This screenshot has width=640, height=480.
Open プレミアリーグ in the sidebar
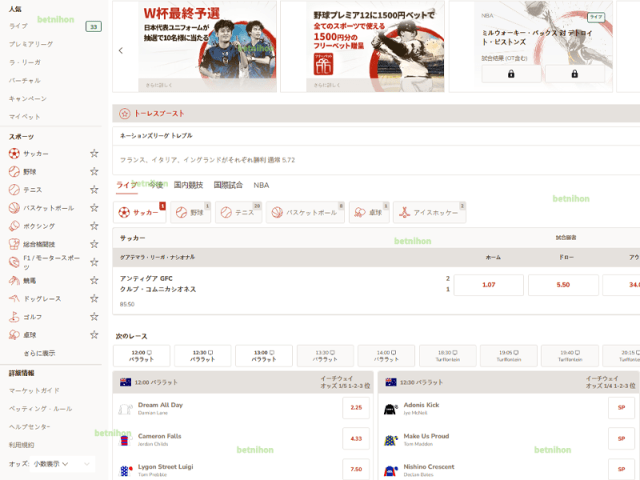[31, 44]
